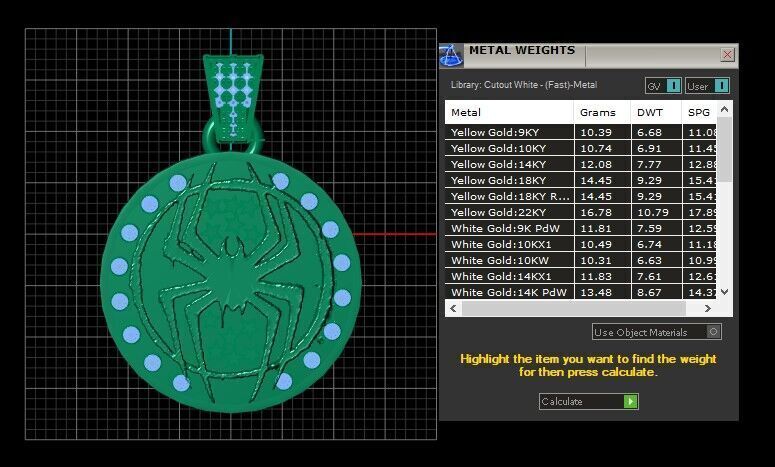The height and width of the screenshot is (467, 775).
Task: Click the 16.78 grams value
Action: pos(596,212)
